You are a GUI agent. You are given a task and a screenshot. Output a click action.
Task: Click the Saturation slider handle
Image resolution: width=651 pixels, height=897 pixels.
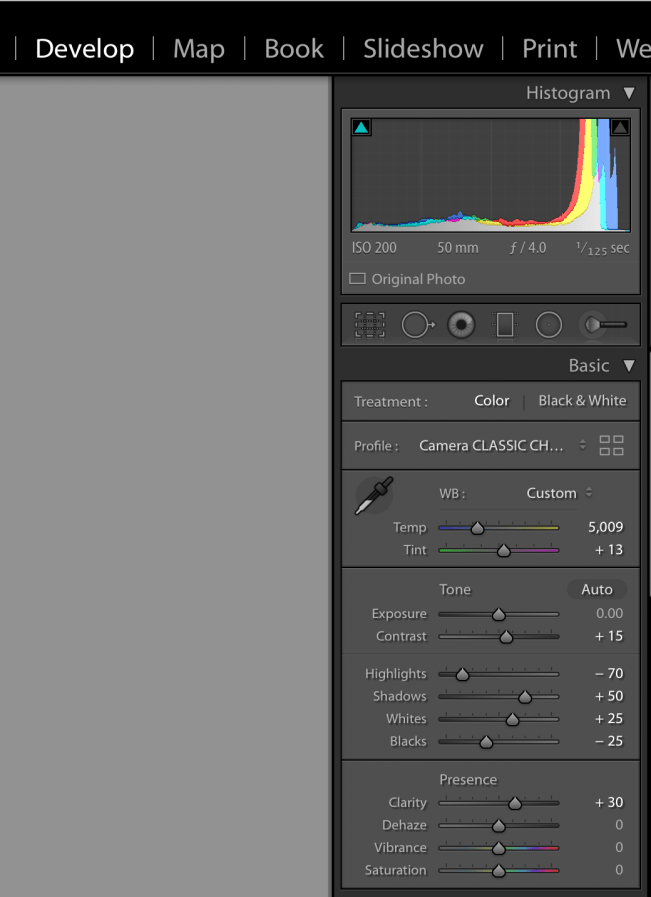click(499, 871)
